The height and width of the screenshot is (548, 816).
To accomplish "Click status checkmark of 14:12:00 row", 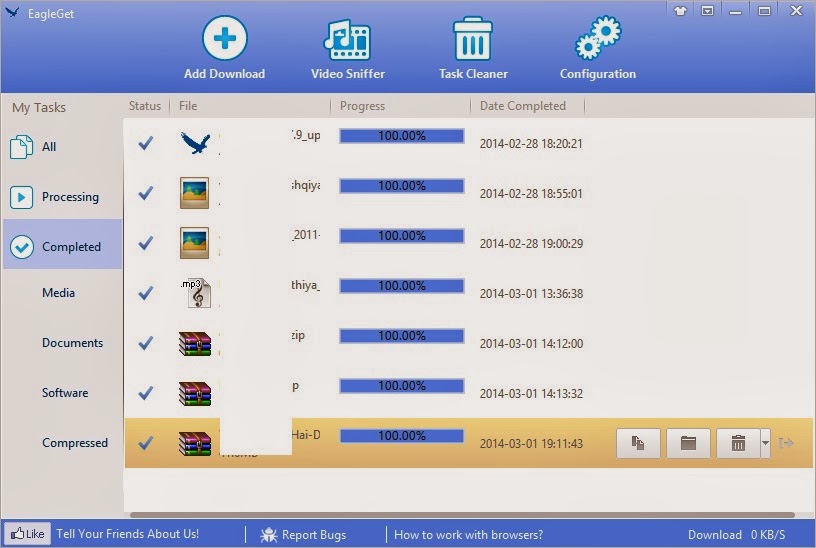I will coord(146,343).
